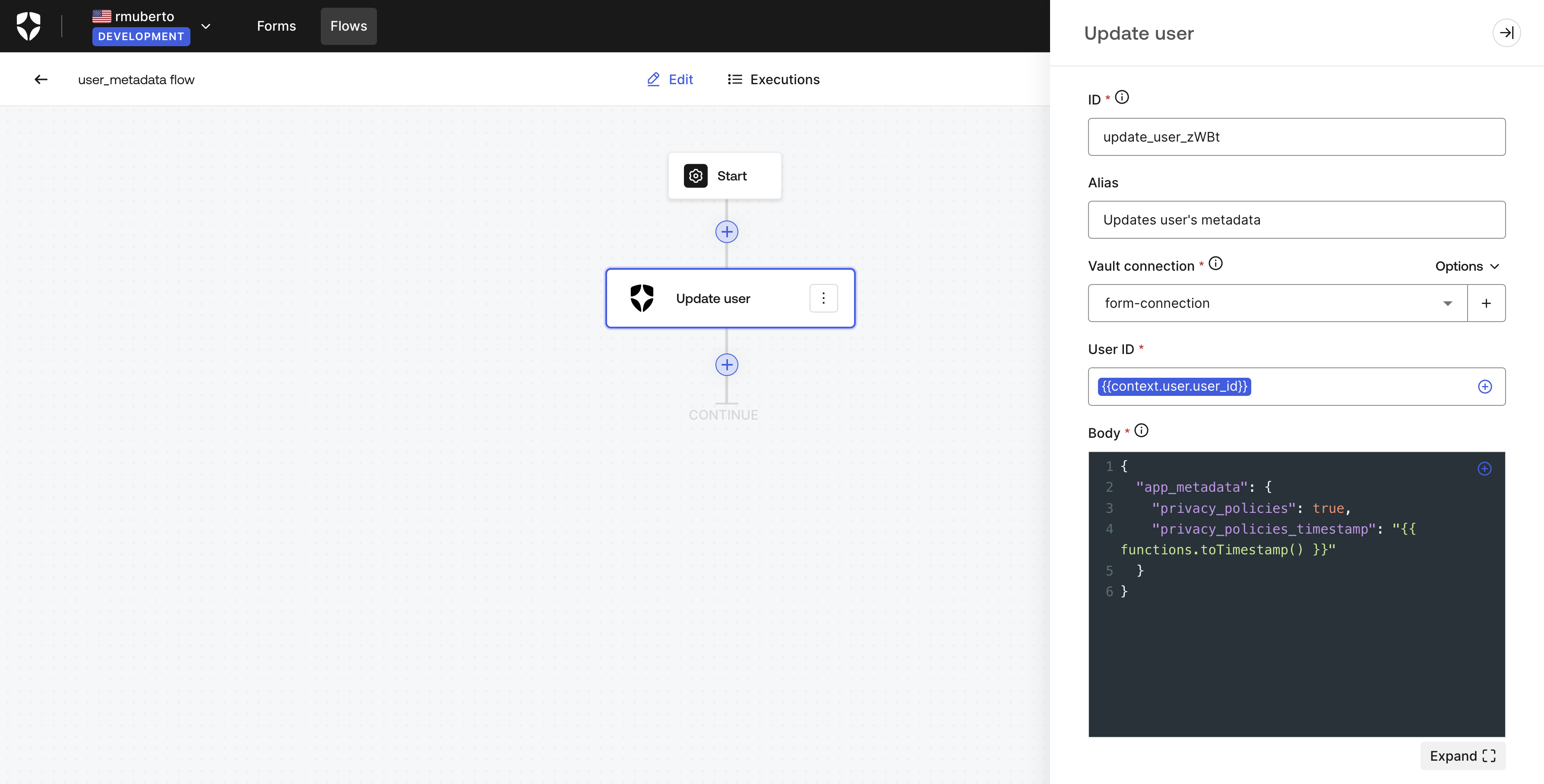Click the {{context.user.user_id}} variable chip
This screenshot has height=784, width=1544.
[1174, 387]
